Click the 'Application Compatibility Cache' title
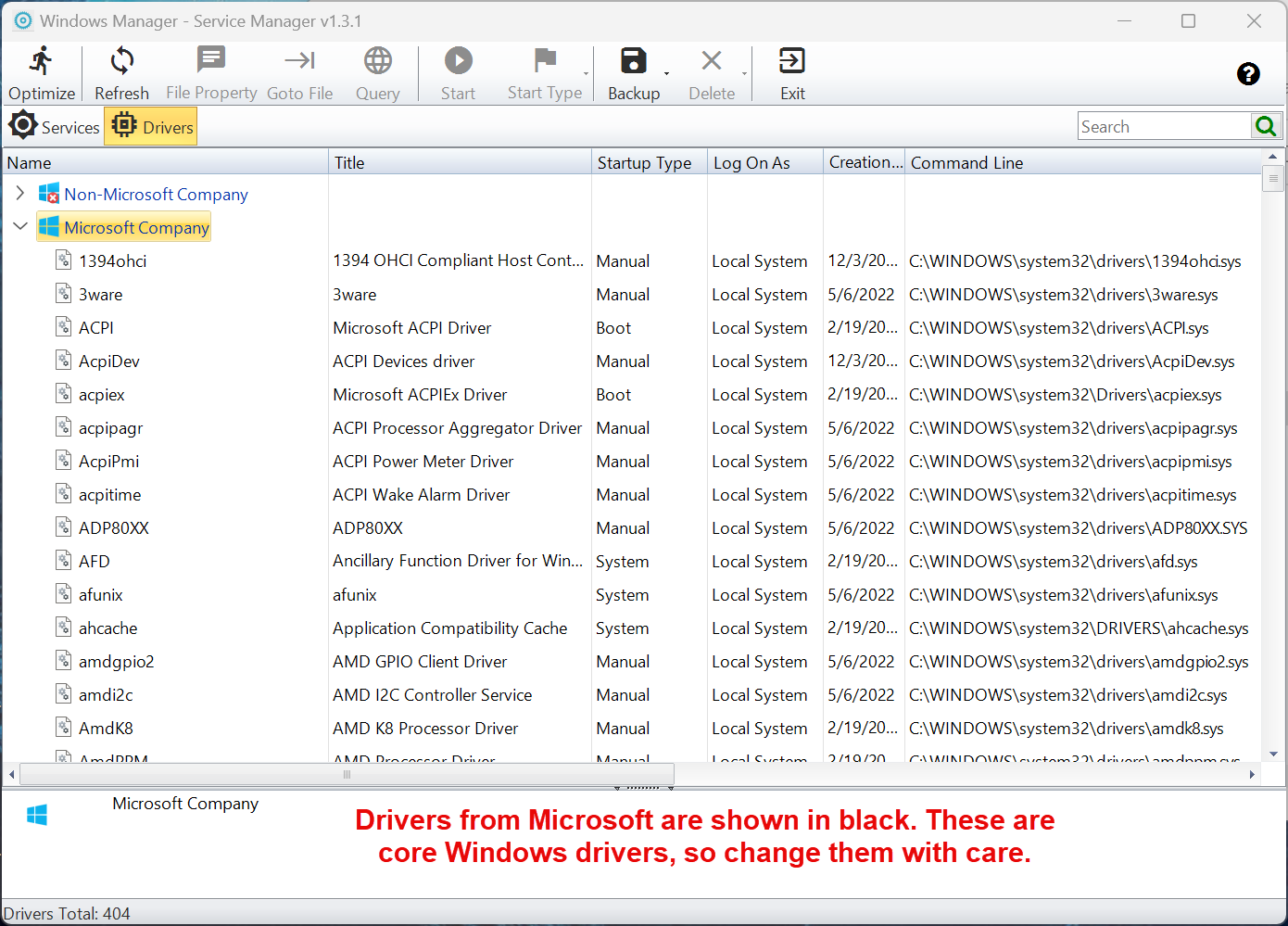This screenshot has width=1288, height=926. coord(449,628)
